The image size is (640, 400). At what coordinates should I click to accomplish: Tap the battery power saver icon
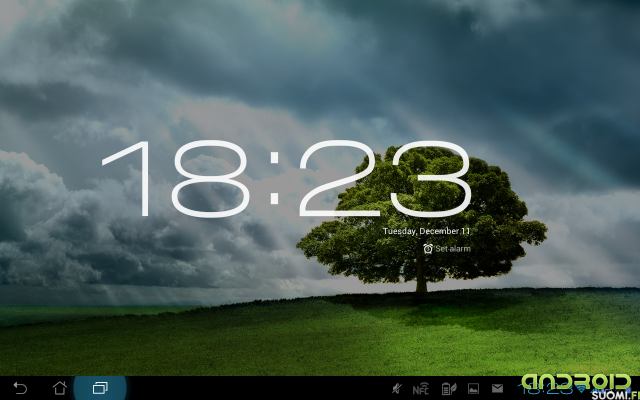point(449,389)
